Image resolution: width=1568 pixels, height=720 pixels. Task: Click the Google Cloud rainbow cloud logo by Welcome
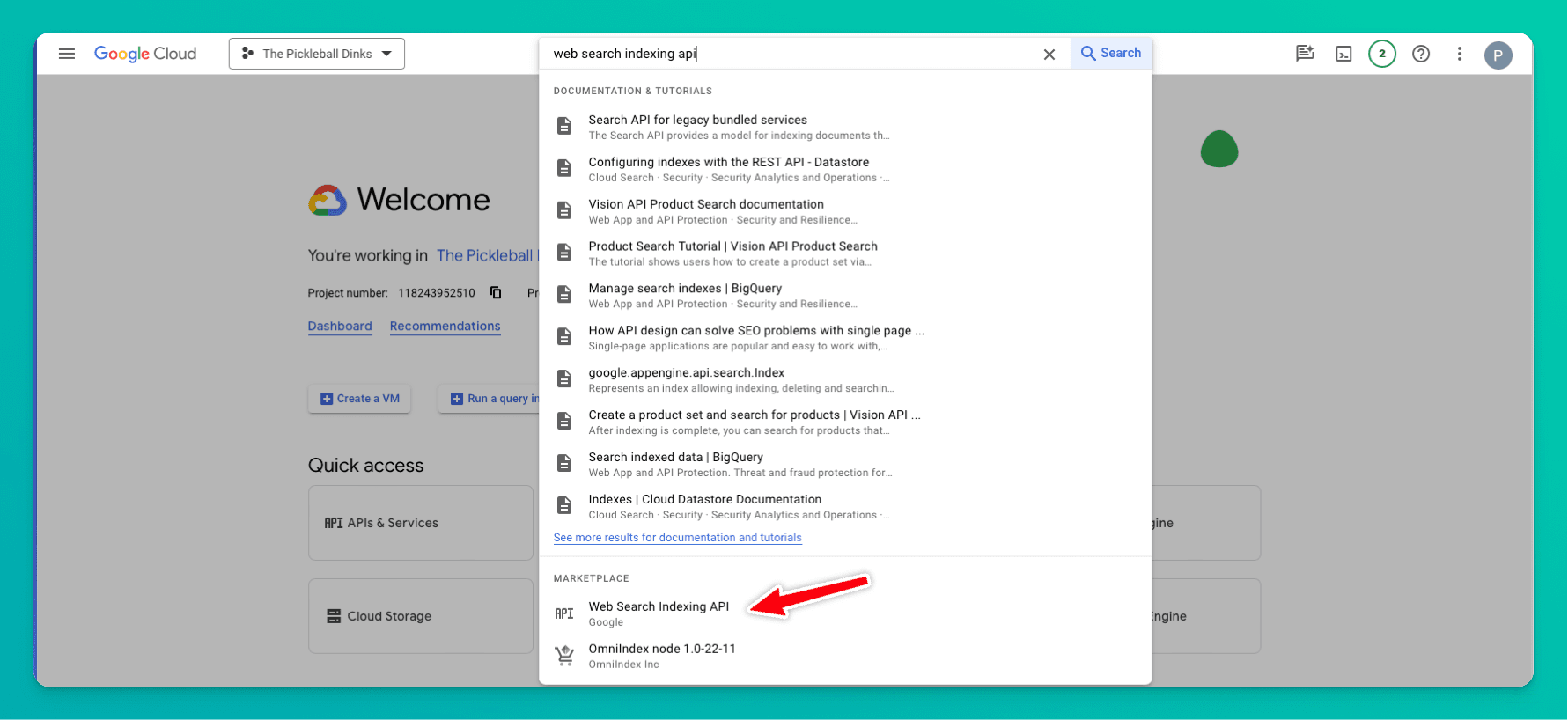click(x=328, y=200)
